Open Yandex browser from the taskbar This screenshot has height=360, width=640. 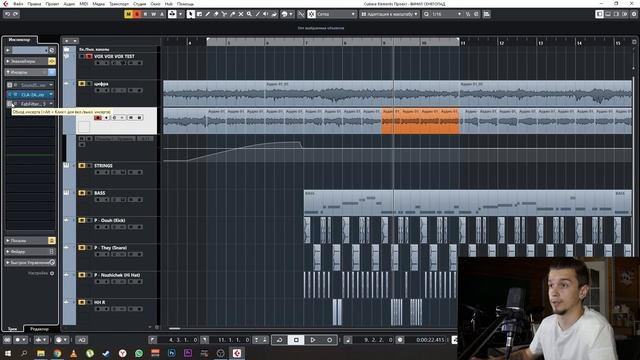click(x=122, y=353)
